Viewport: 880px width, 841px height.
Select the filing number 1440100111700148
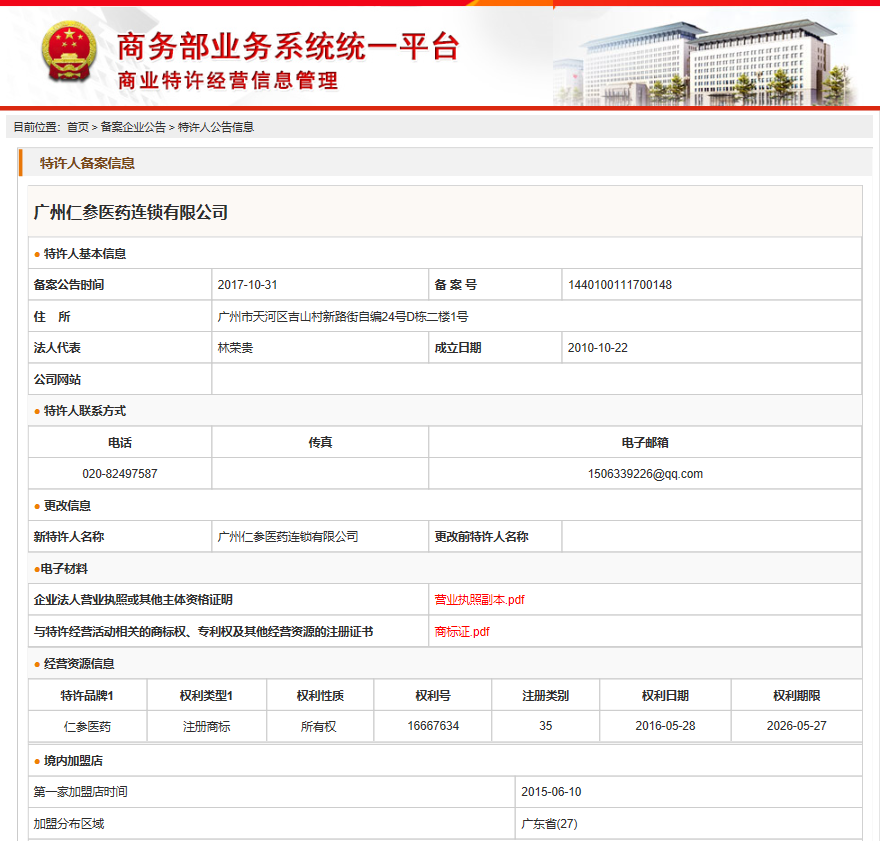click(620, 285)
